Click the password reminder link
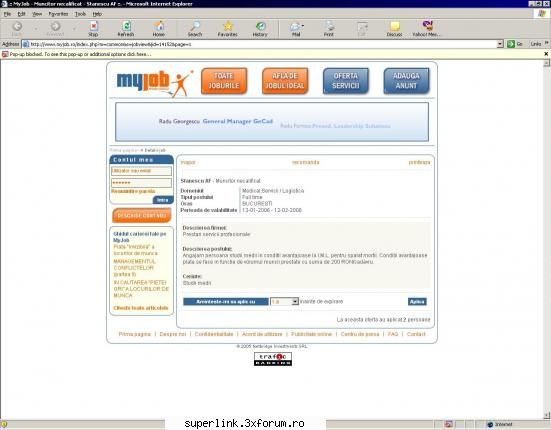The width and height of the screenshot is (551, 430). [x=133, y=191]
